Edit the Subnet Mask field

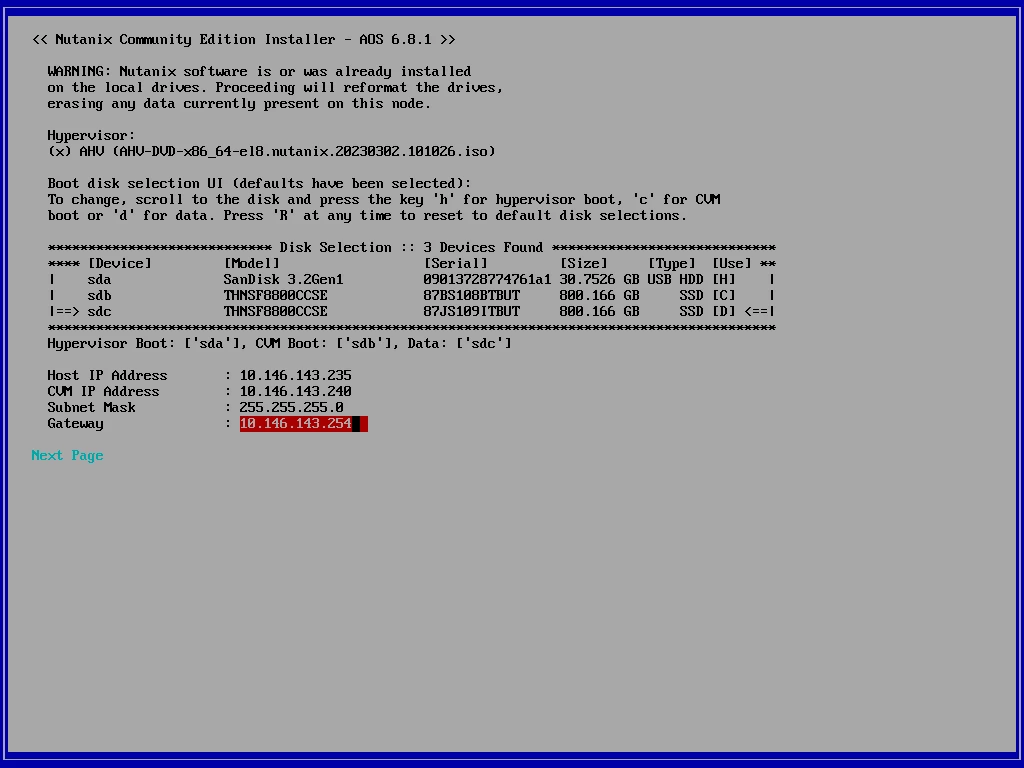click(291, 408)
